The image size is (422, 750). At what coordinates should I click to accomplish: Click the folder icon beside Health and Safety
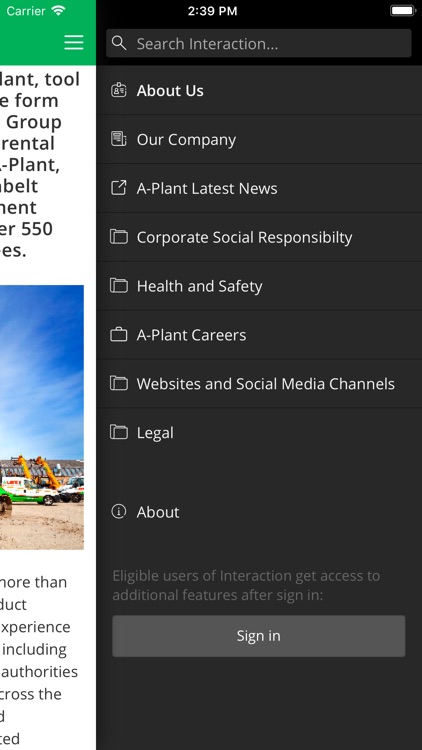pyautogui.click(x=119, y=286)
